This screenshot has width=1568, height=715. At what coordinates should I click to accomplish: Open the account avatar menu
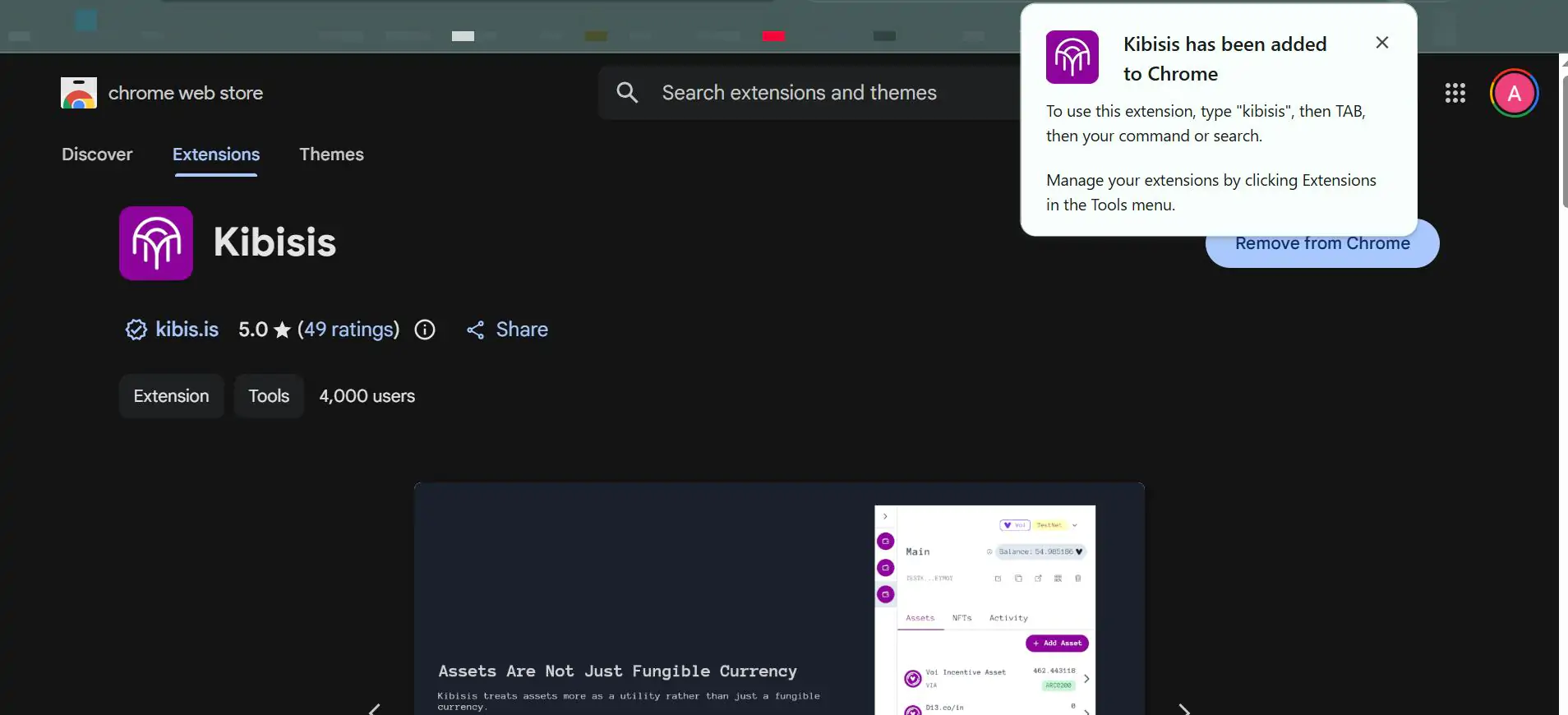tap(1514, 93)
